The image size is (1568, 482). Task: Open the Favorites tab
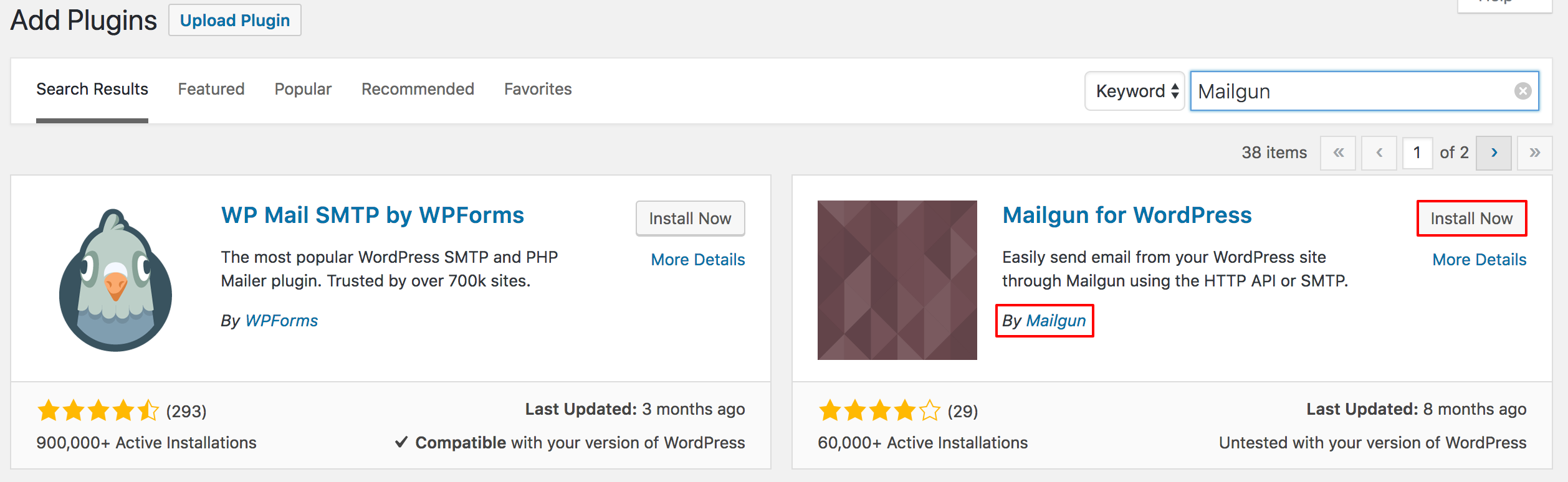[x=538, y=89]
